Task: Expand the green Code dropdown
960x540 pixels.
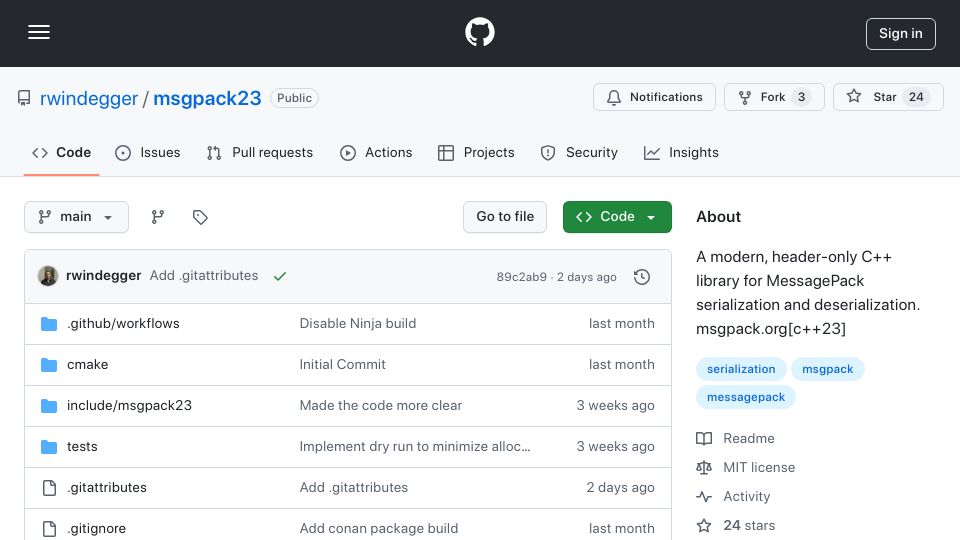Action: pyautogui.click(x=617, y=217)
